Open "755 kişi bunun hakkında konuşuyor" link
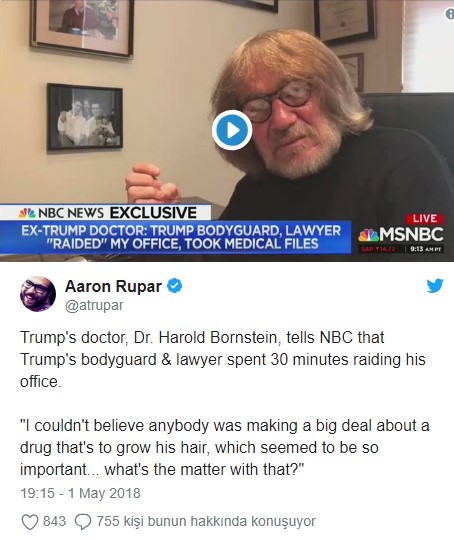 click(206, 521)
